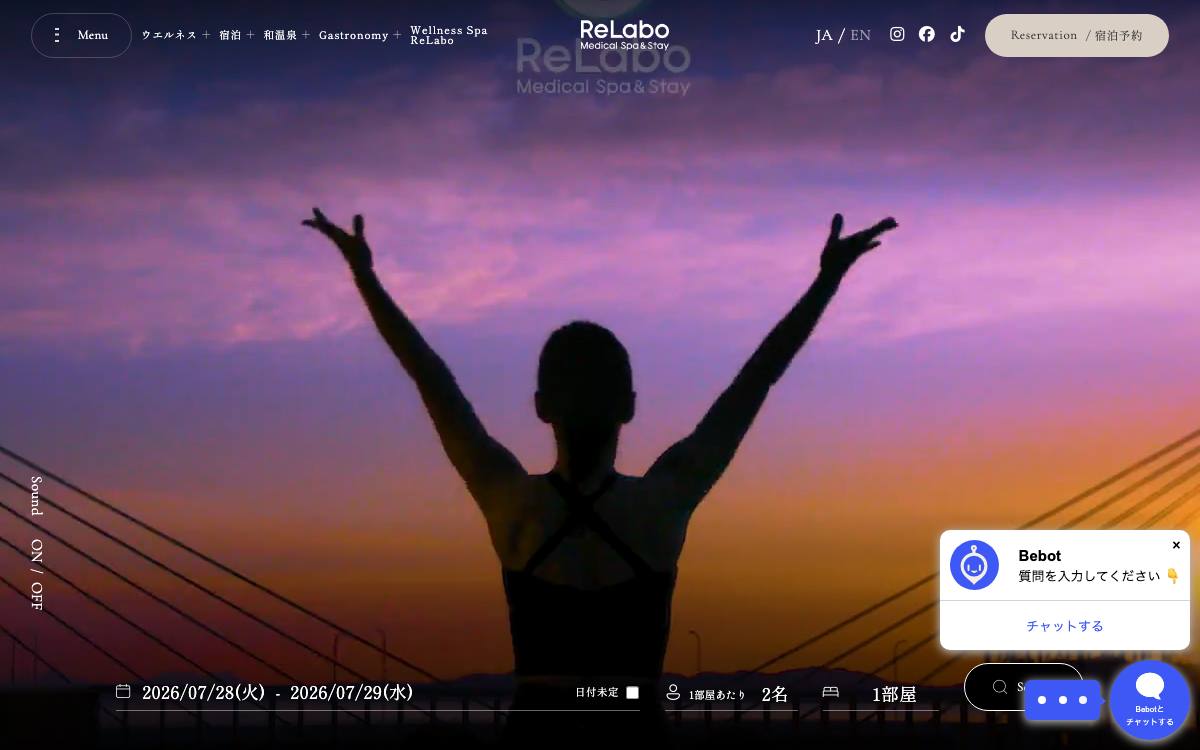Click the 質問を入力してください prompt text
The width and height of the screenshot is (1200, 750).
(1099, 576)
